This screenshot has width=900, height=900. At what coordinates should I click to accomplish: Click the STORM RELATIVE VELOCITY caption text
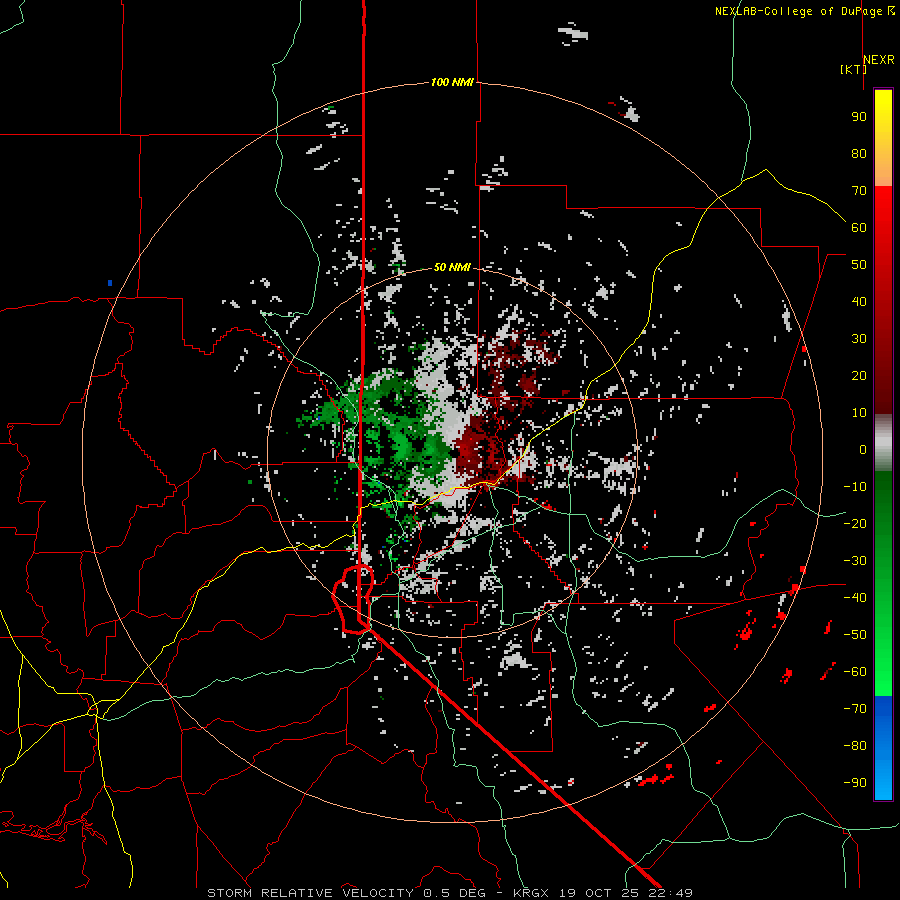coord(310,893)
